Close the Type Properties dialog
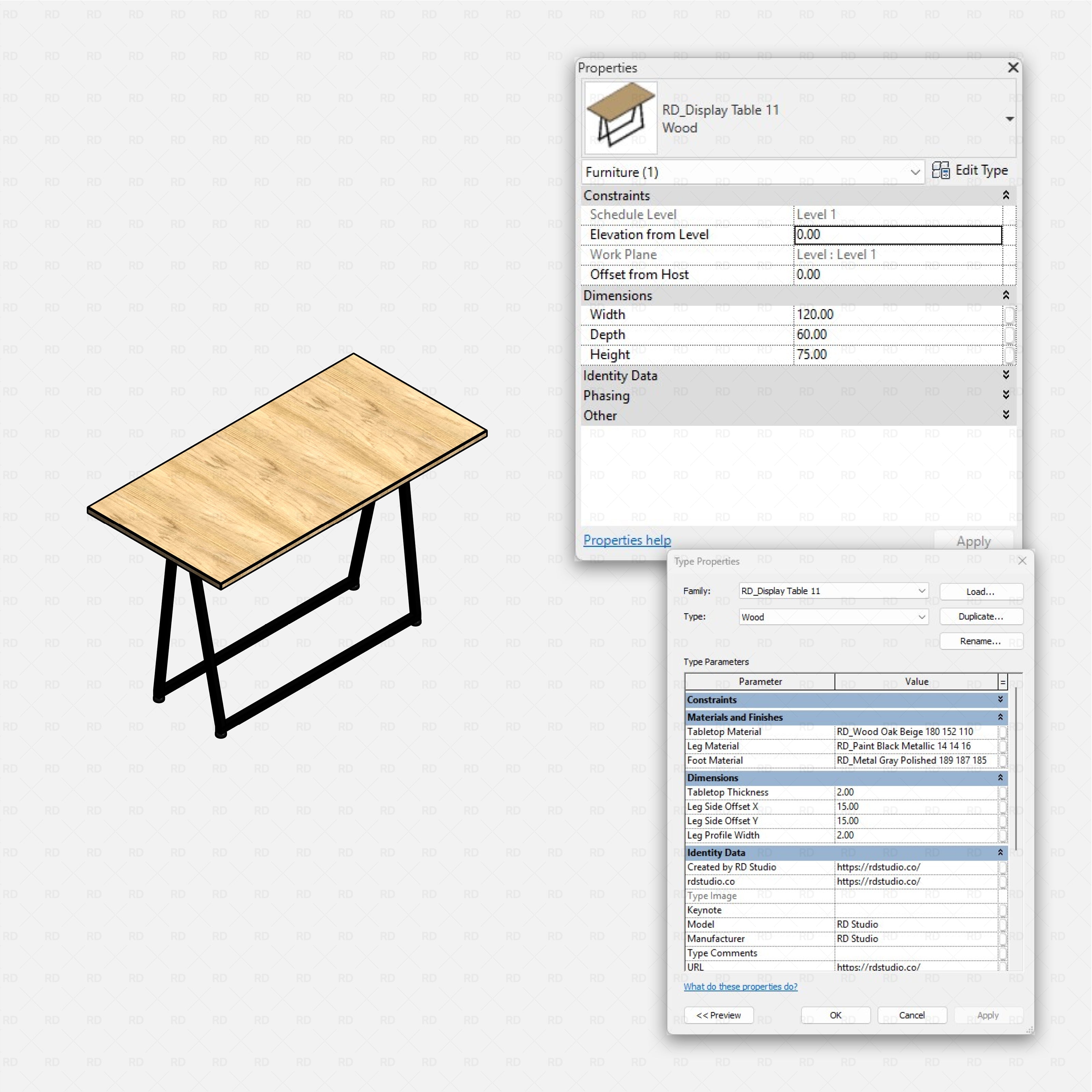The width and height of the screenshot is (1092, 1092). pyautogui.click(x=1022, y=561)
